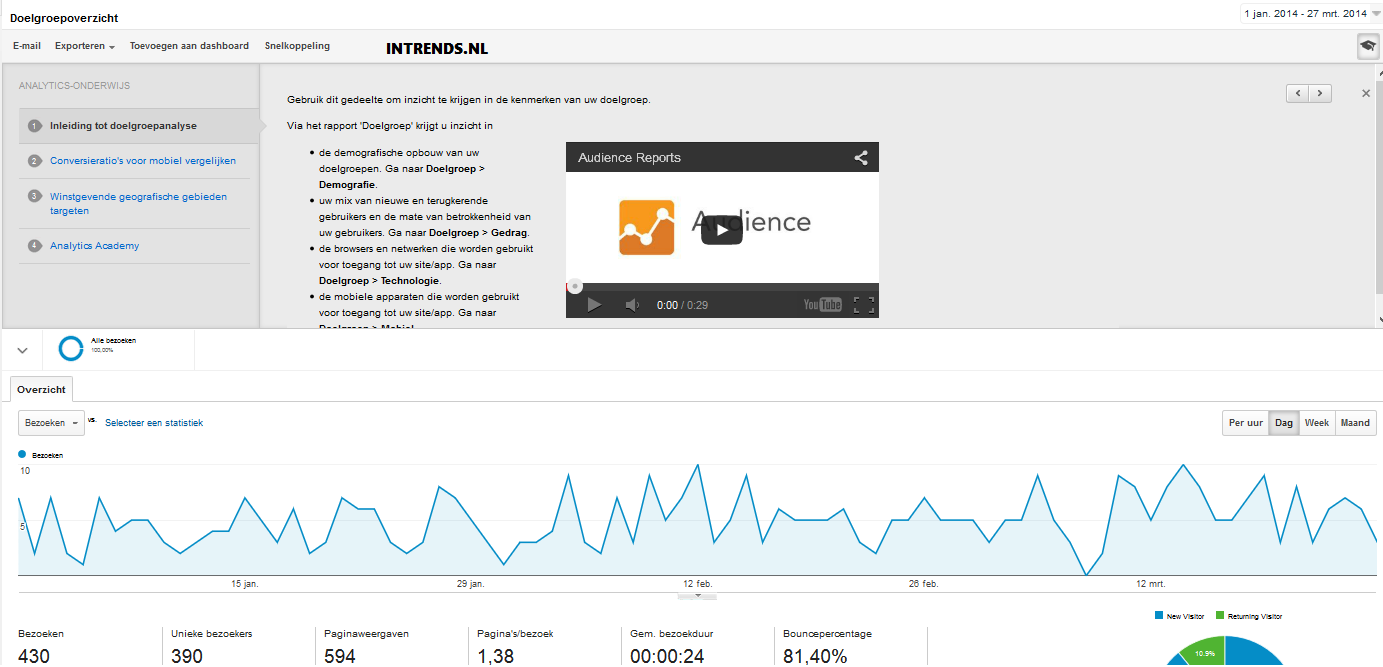Click the Audience Reports video title
The height and width of the screenshot is (667, 1383).
tap(630, 158)
